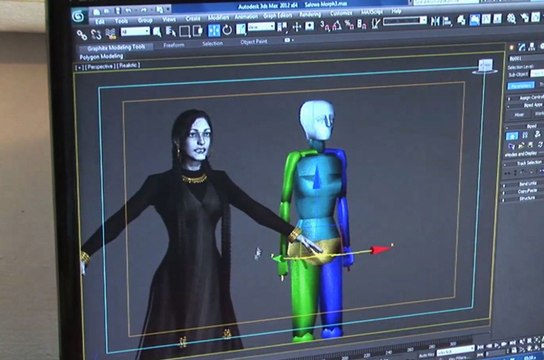Toggle Biped Figure Mode

512,136
